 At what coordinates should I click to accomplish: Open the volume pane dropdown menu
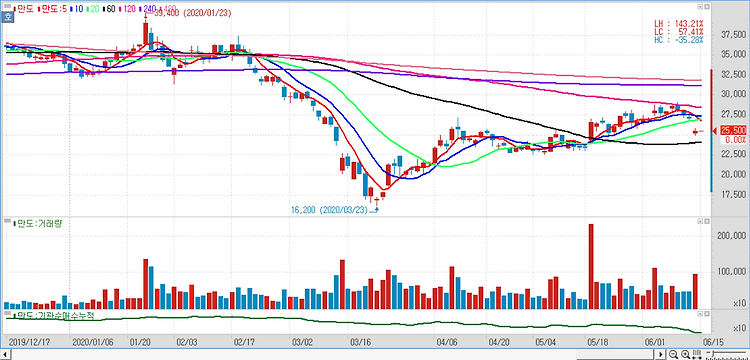(700, 222)
